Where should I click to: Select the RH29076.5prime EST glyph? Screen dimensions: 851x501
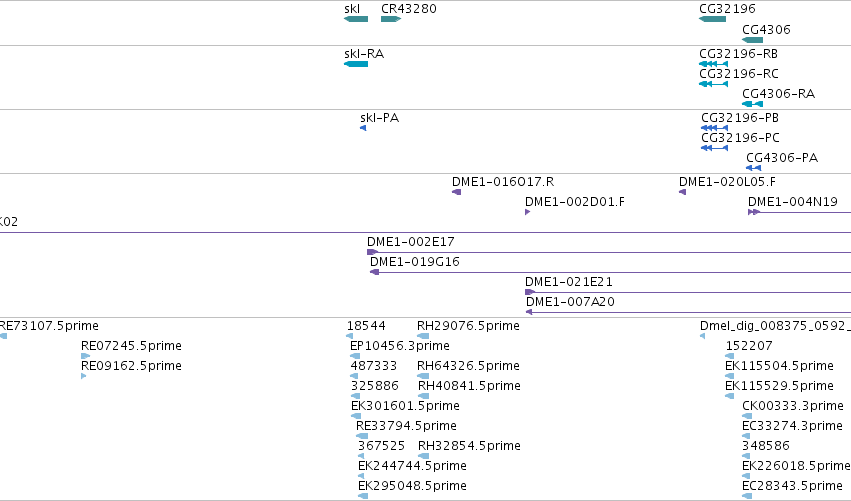pyautogui.click(x=423, y=336)
